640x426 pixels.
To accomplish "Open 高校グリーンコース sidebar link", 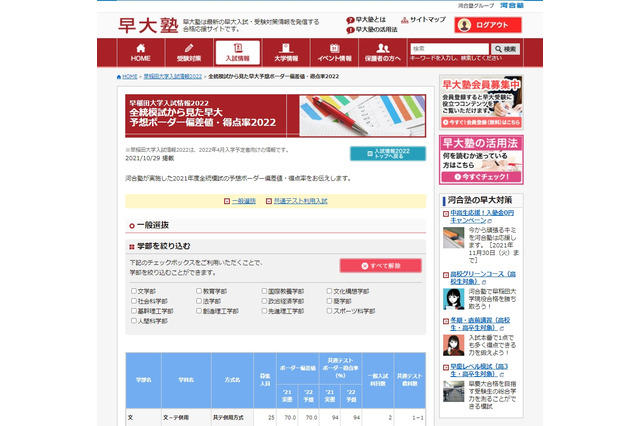I will (483, 278).
